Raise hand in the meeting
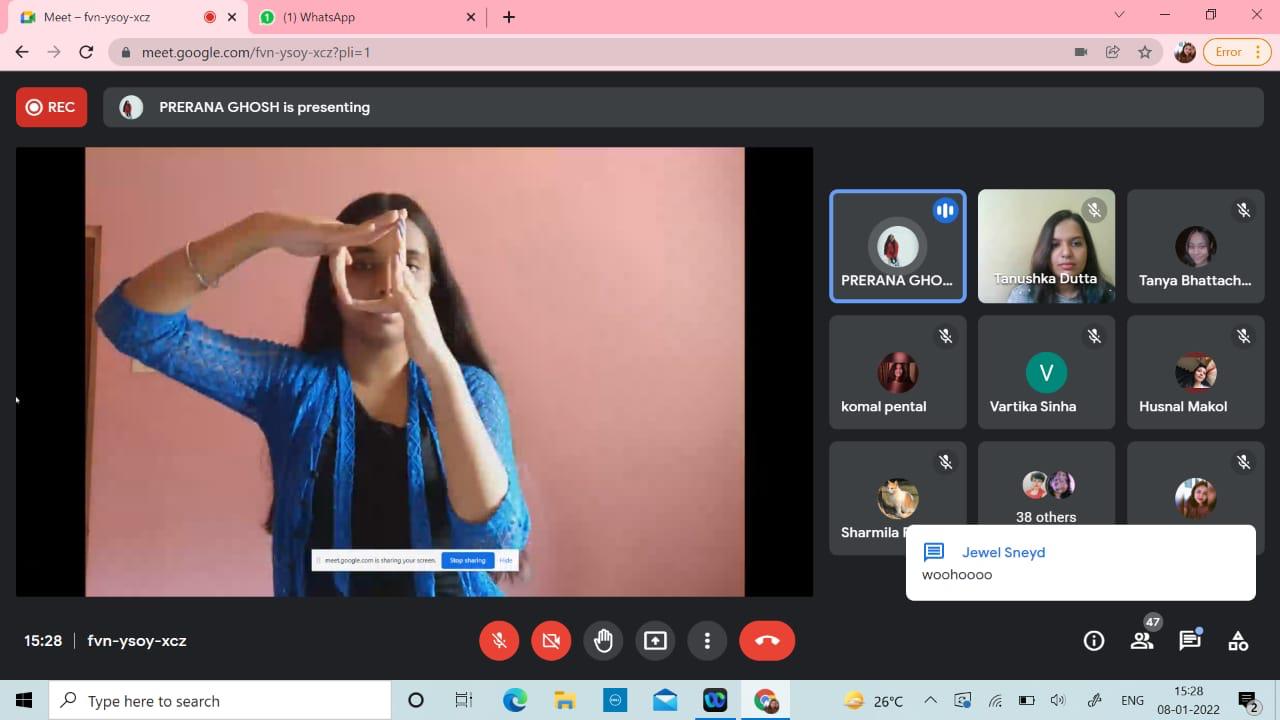 pyautogui.click(x=603, y=641)
